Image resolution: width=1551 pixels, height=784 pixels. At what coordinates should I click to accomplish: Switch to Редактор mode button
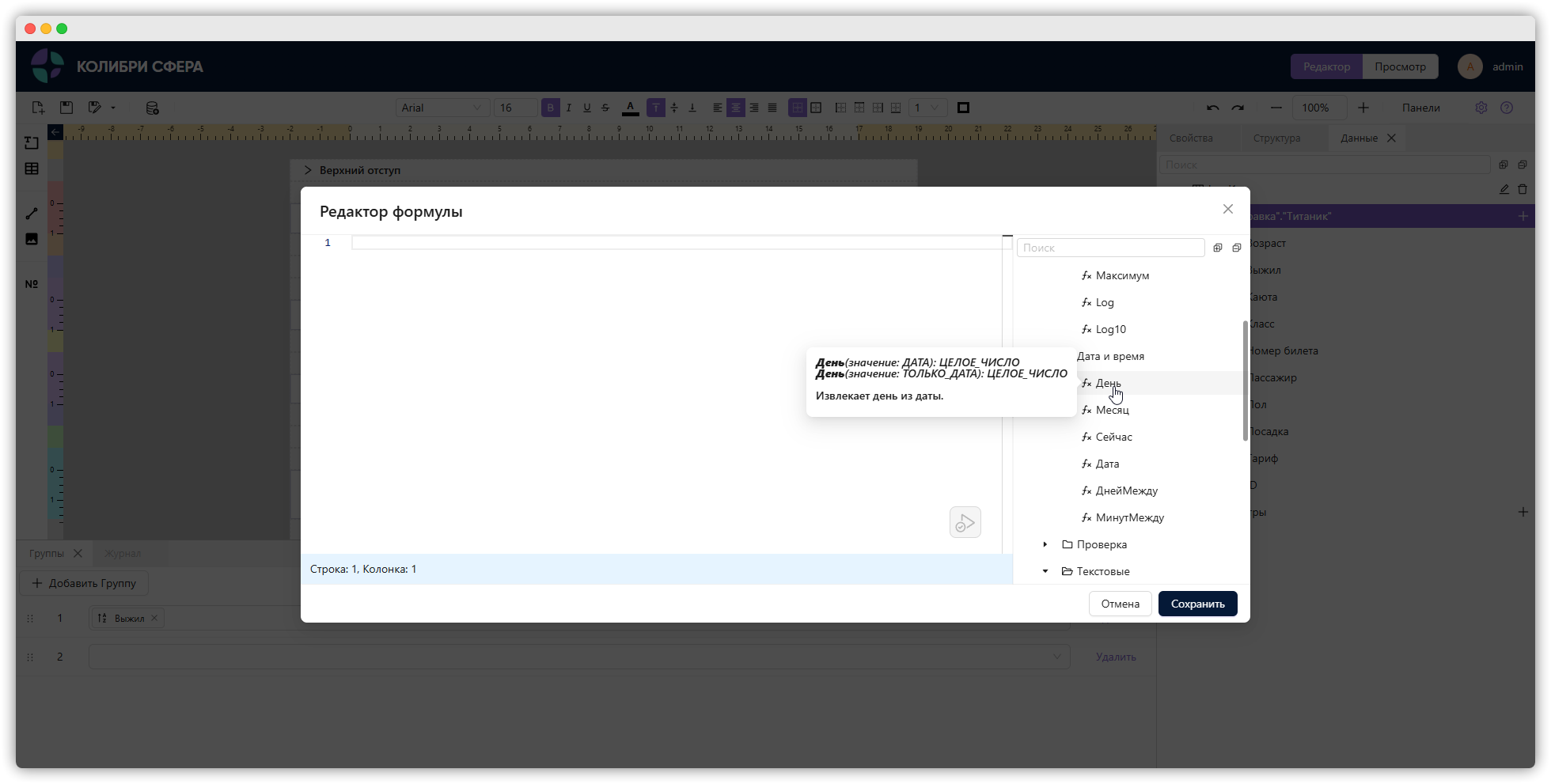(1326, 66)
